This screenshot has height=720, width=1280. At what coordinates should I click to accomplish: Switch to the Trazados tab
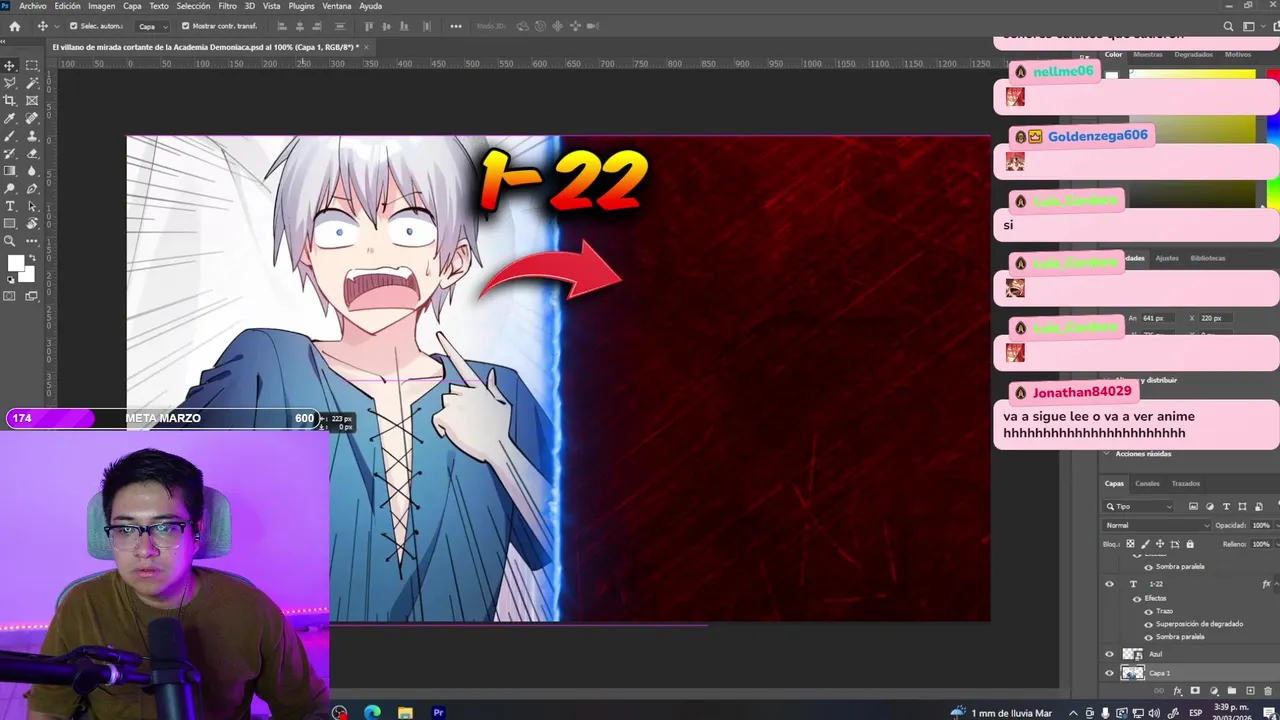pyautogui.click(x=1186, y=483)
